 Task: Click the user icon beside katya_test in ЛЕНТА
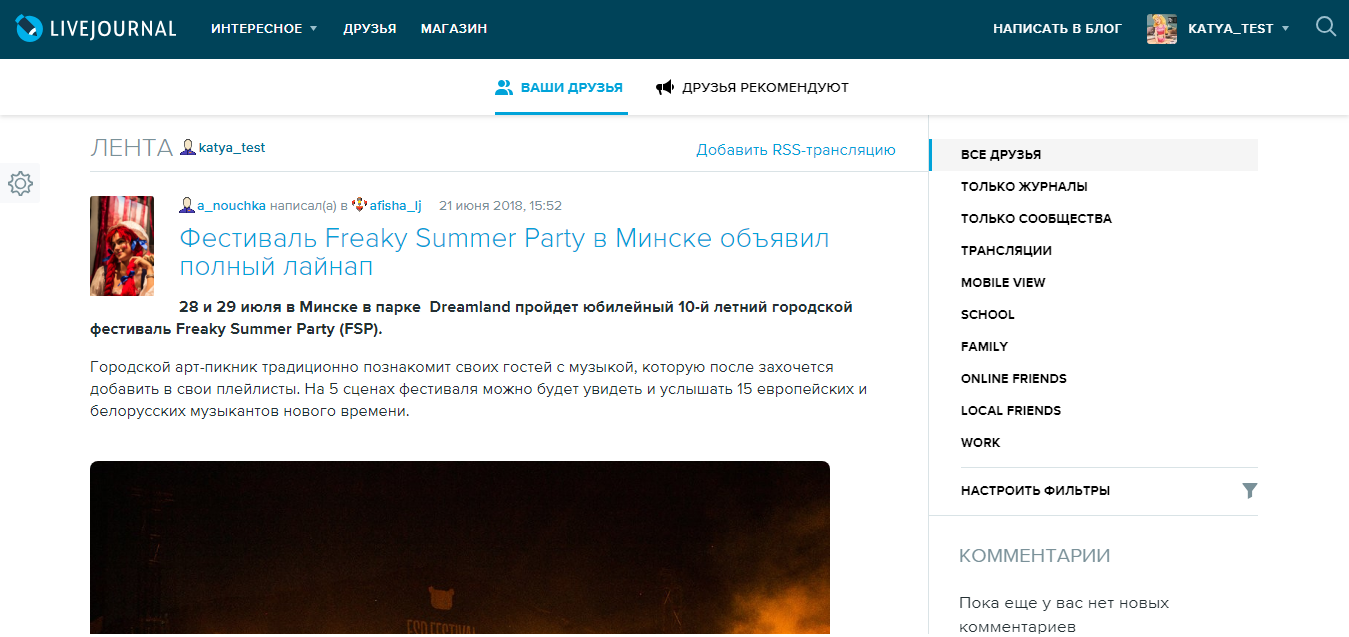[187, 148]
